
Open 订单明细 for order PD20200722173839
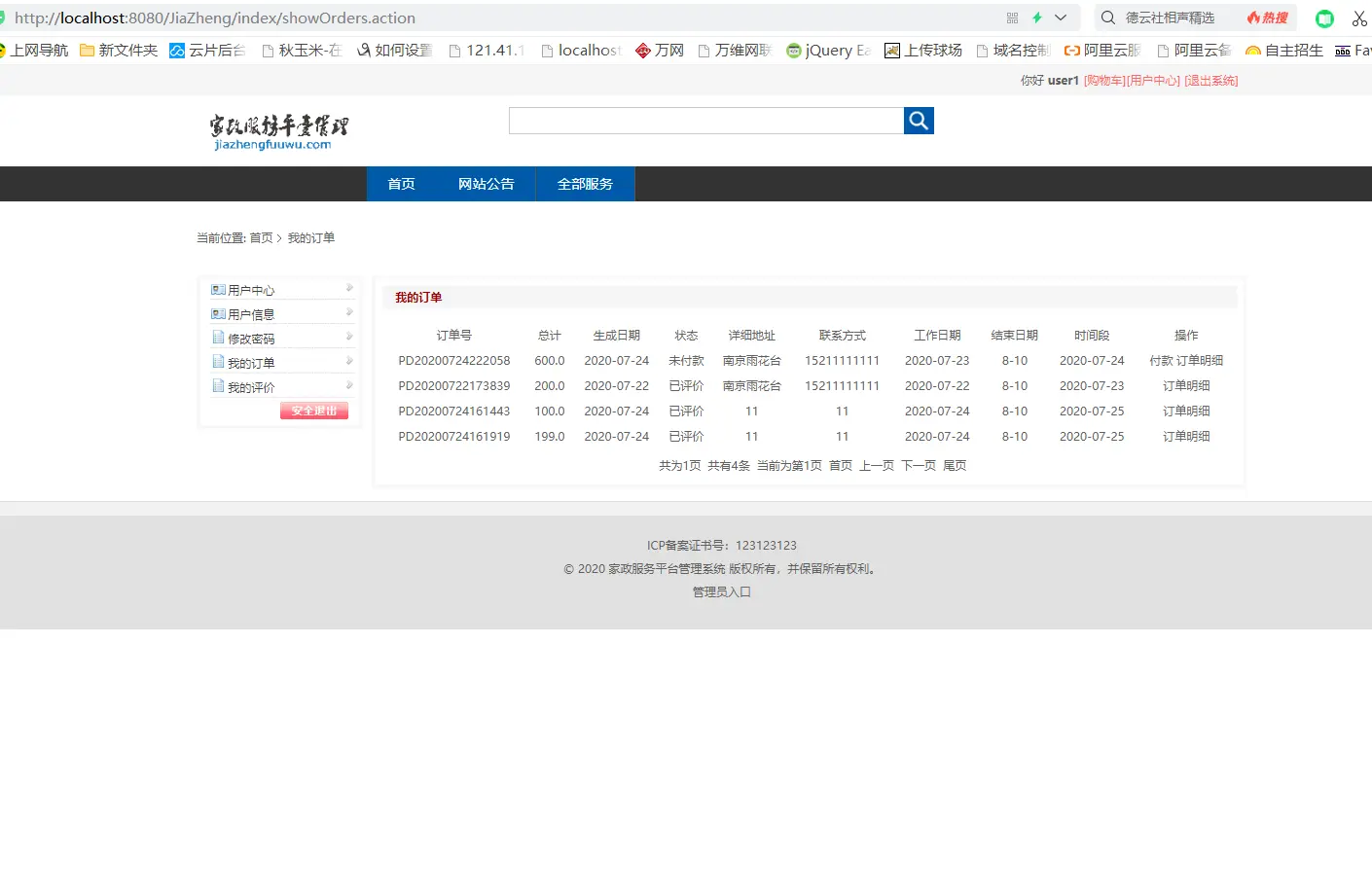1186,385
